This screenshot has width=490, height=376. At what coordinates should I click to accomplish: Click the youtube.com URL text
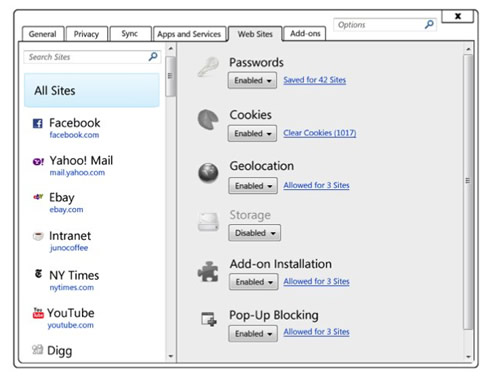70,325
